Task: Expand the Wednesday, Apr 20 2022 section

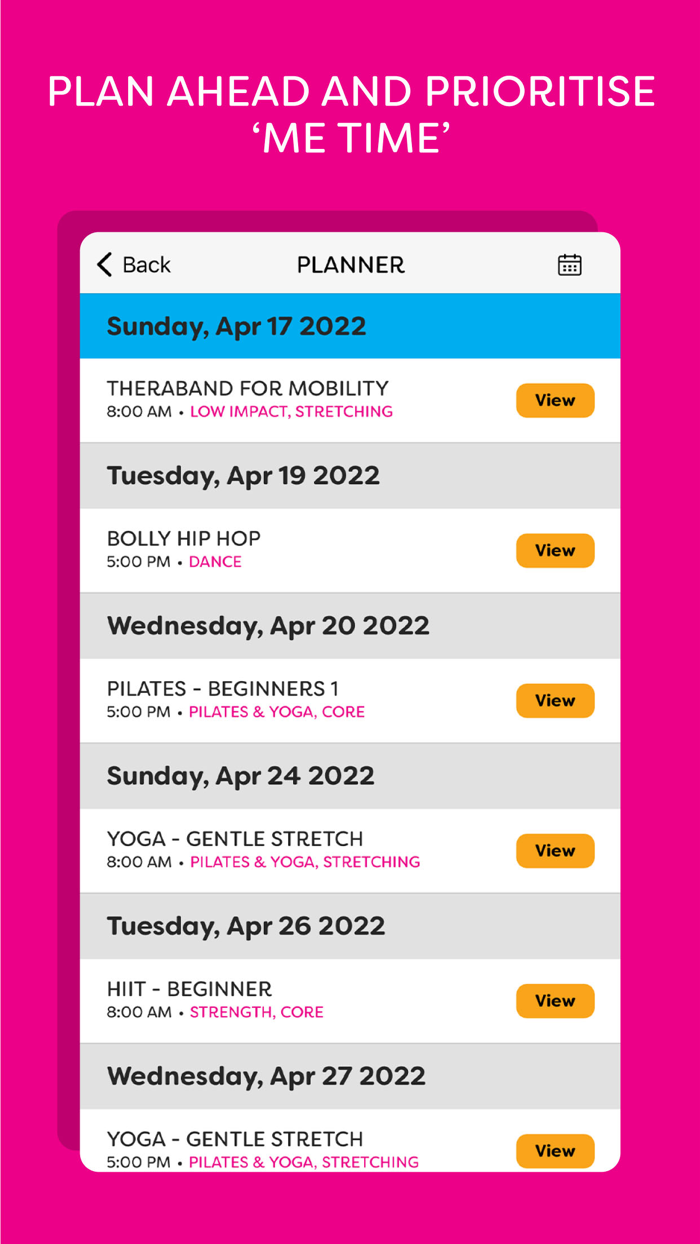Action: click(266, 626)
